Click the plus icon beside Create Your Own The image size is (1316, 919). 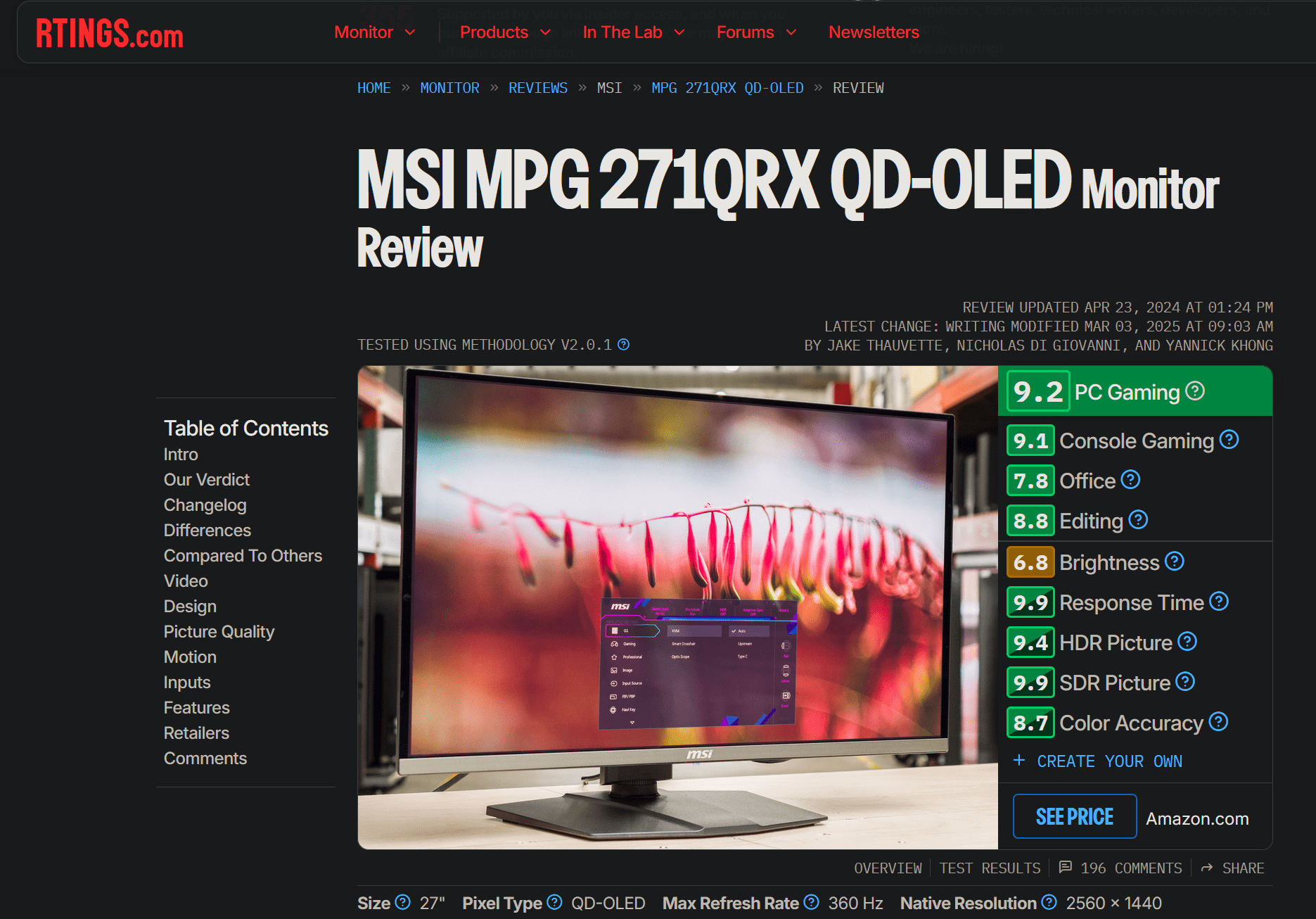[1018, 760]
